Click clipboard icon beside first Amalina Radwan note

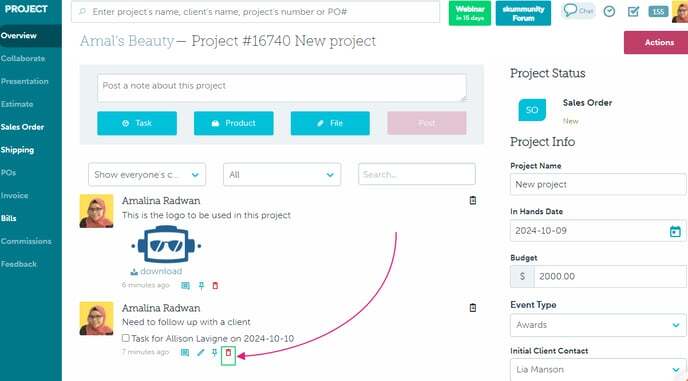(x=473, y=201)
